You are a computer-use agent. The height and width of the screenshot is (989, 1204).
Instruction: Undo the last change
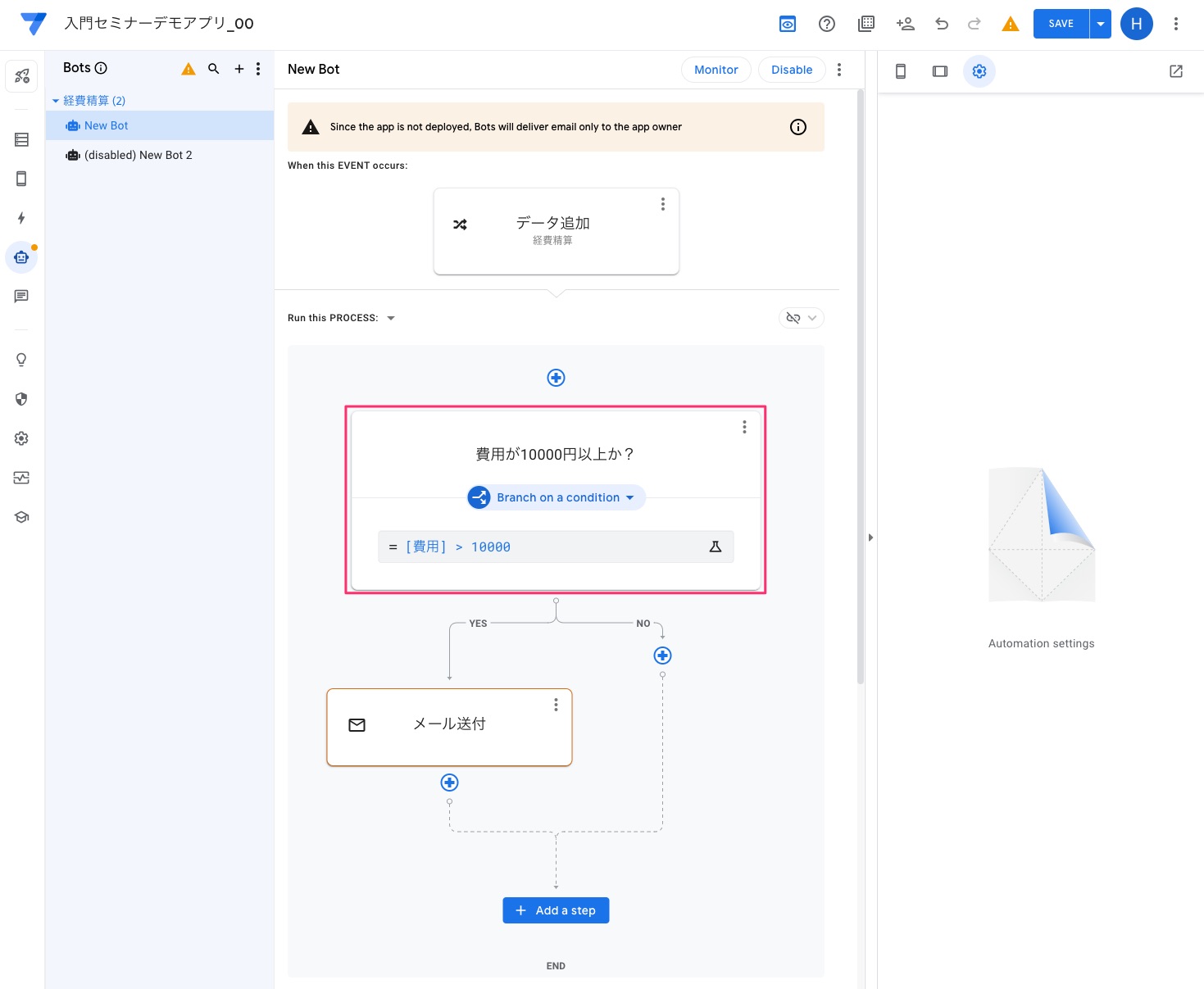pos(941,24)
